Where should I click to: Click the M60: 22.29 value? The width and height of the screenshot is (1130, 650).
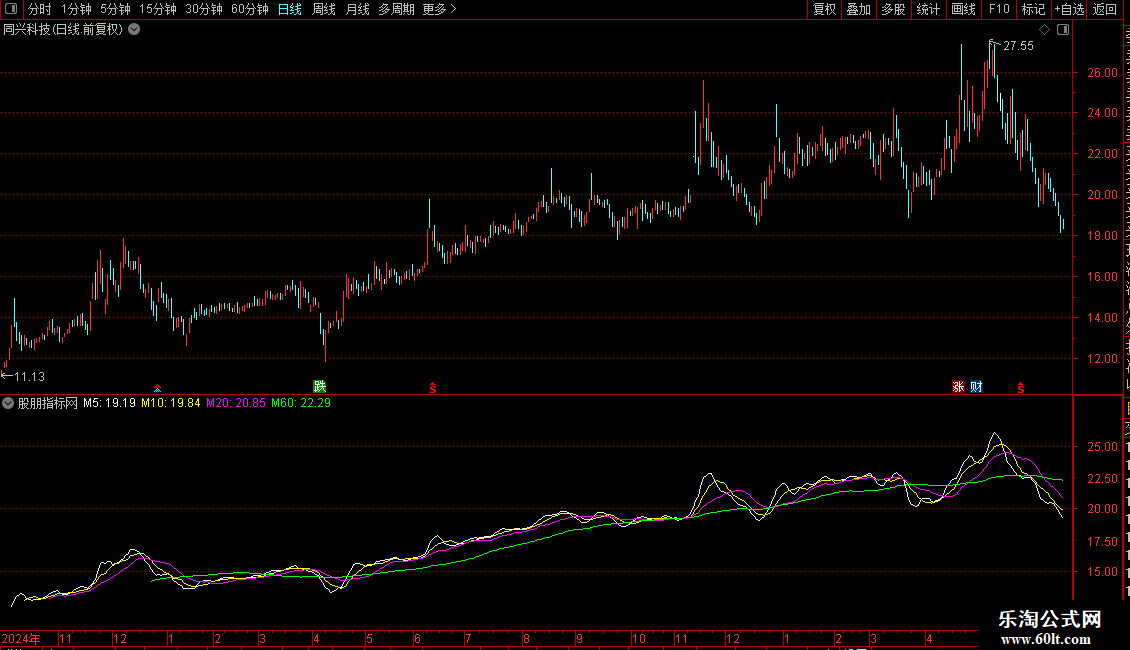pyautogui.click(x=301, y=404)
